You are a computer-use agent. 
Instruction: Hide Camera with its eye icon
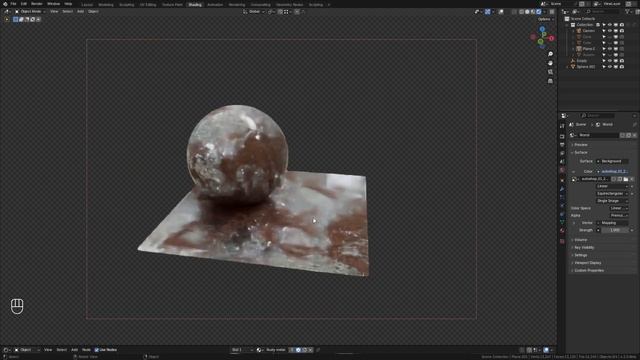(x=610, y=31)
